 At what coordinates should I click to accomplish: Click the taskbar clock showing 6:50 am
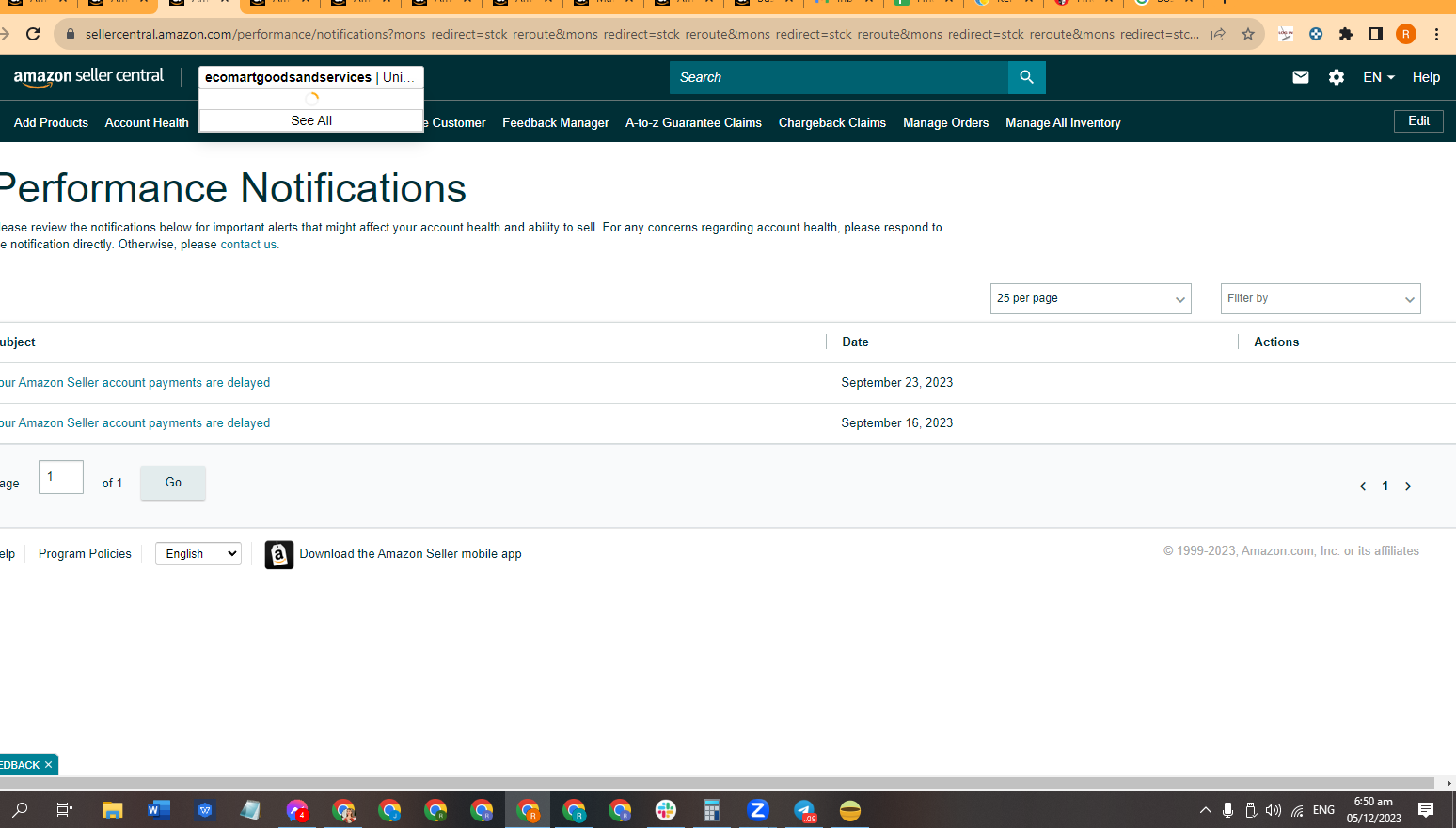(1373, 810)
